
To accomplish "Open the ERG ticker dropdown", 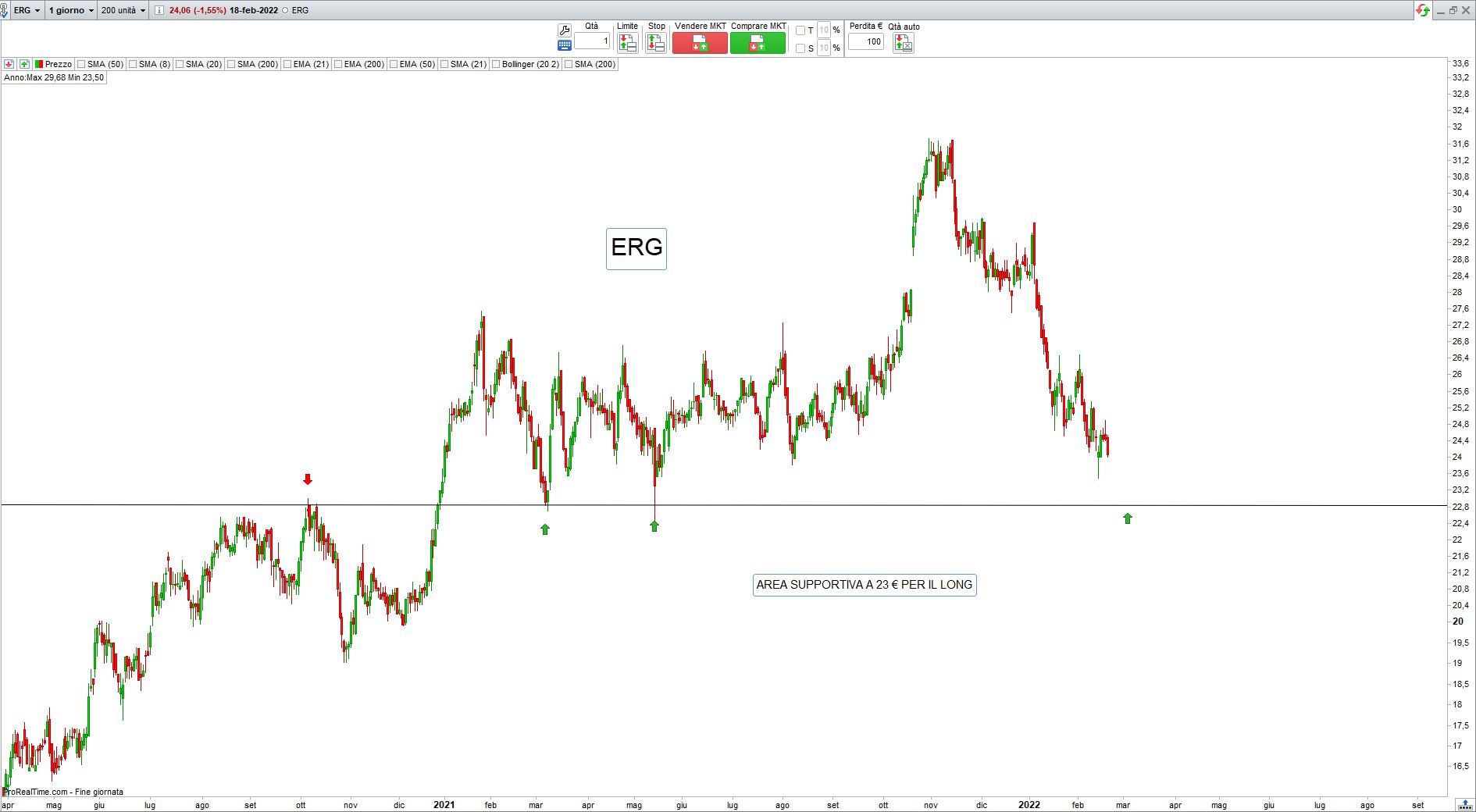I will 27,10.
